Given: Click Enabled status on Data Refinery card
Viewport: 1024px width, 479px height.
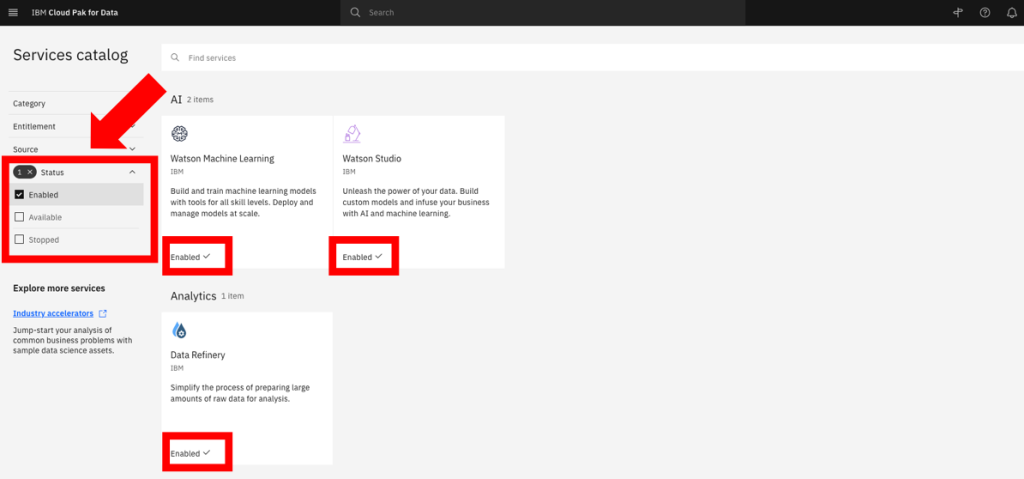Looking at the screenshot, I should tap(190, 453).
